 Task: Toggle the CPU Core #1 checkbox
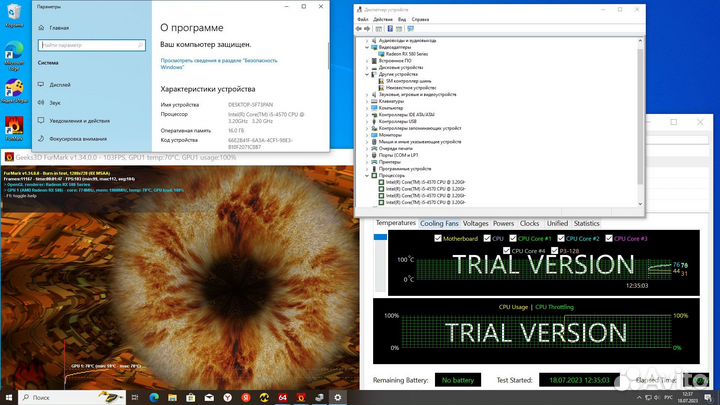pyautogui.click(x=513, y=238)
